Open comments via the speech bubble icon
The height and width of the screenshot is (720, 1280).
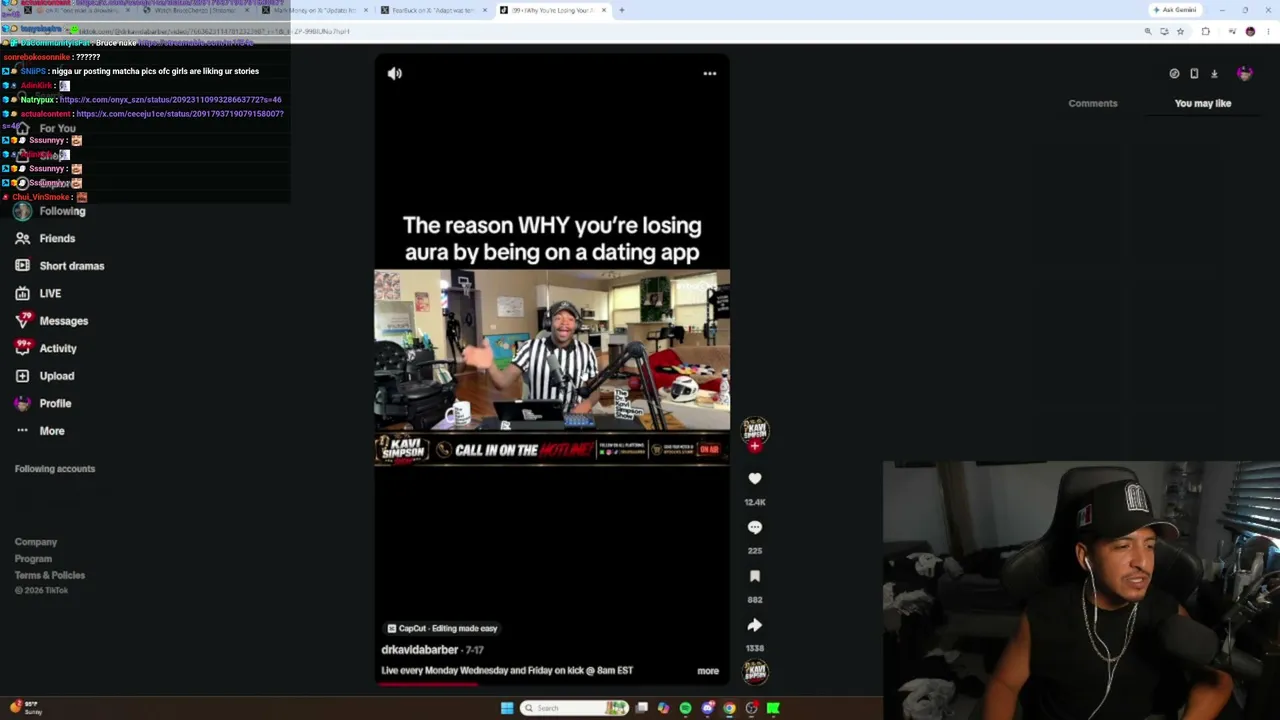click(x=755, y=527)
